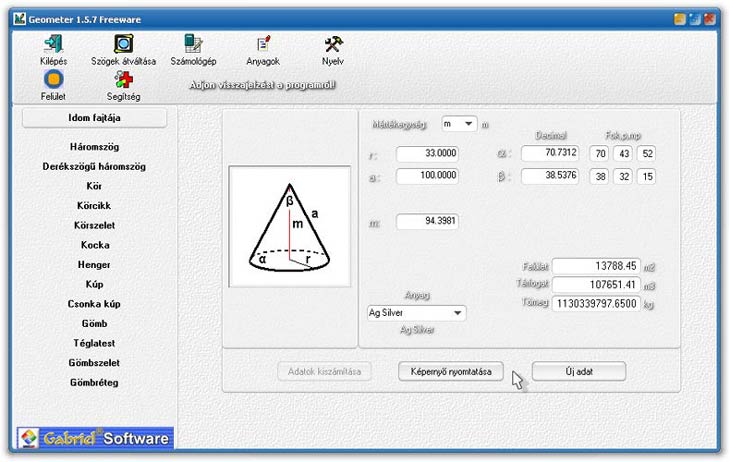
Task: Open Szögek átváltása angle converter
Action: 123,44
